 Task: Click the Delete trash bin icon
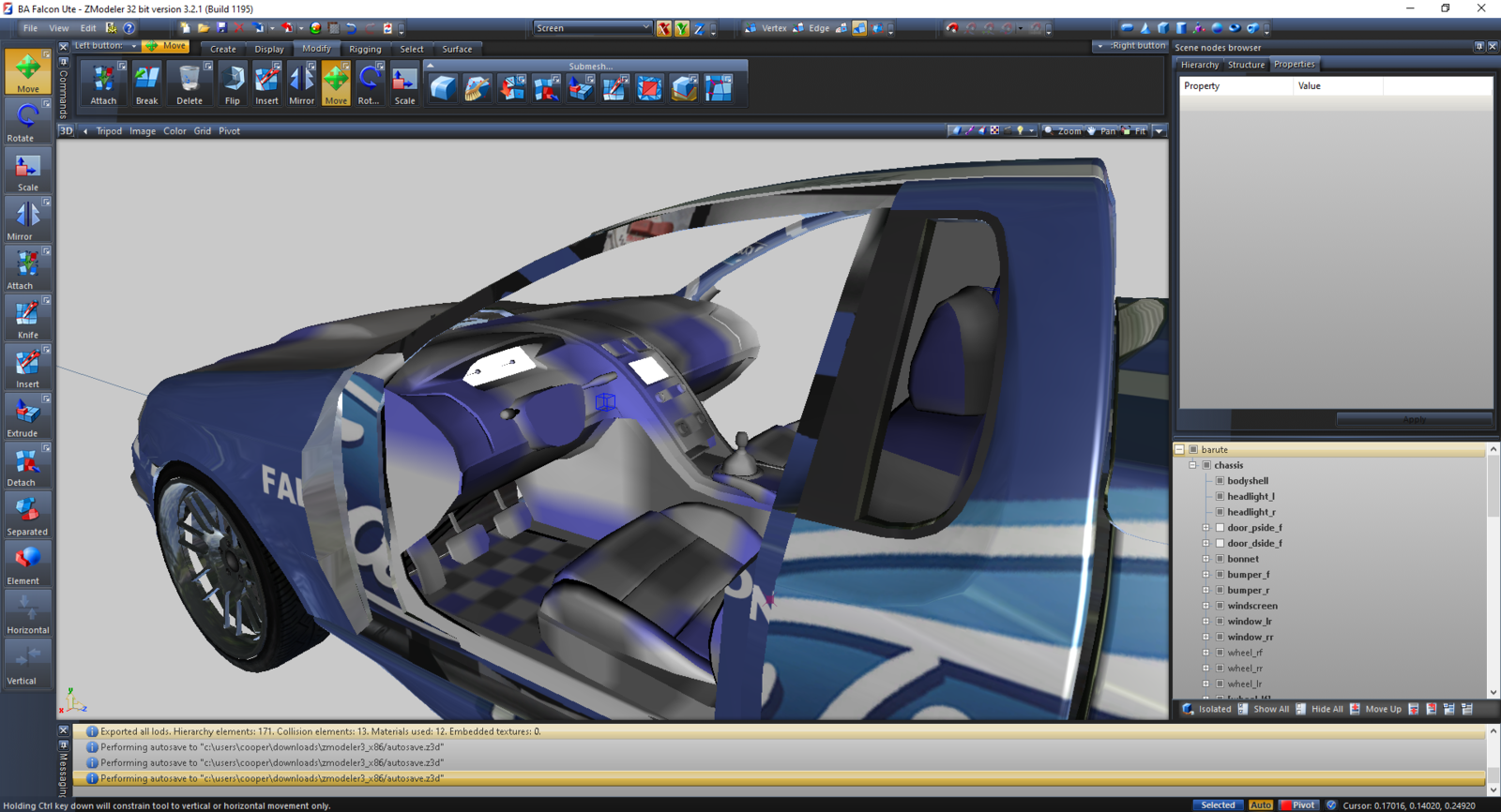tap(190, 83)
